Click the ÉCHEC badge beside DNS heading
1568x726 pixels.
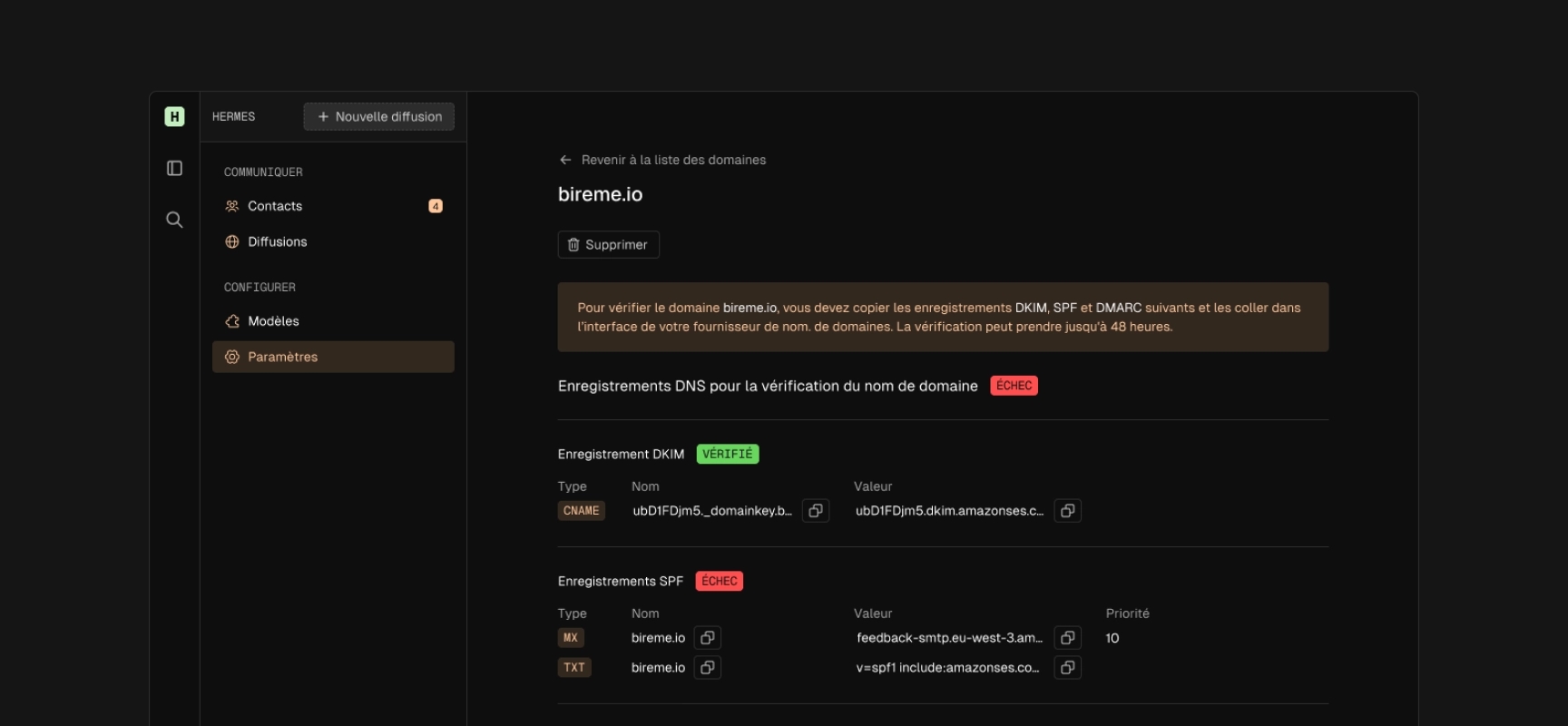1014,386
